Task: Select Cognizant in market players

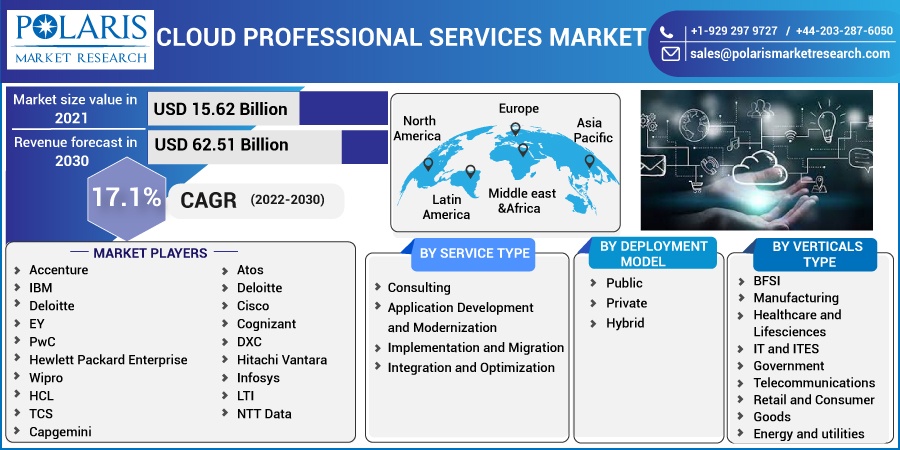Action: [x=266, y=324]
